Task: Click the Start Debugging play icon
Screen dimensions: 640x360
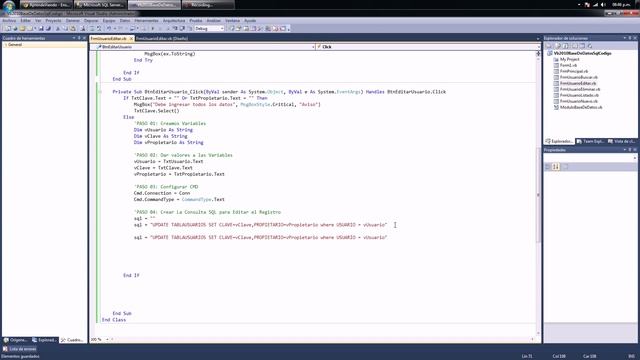Action: 153,29
